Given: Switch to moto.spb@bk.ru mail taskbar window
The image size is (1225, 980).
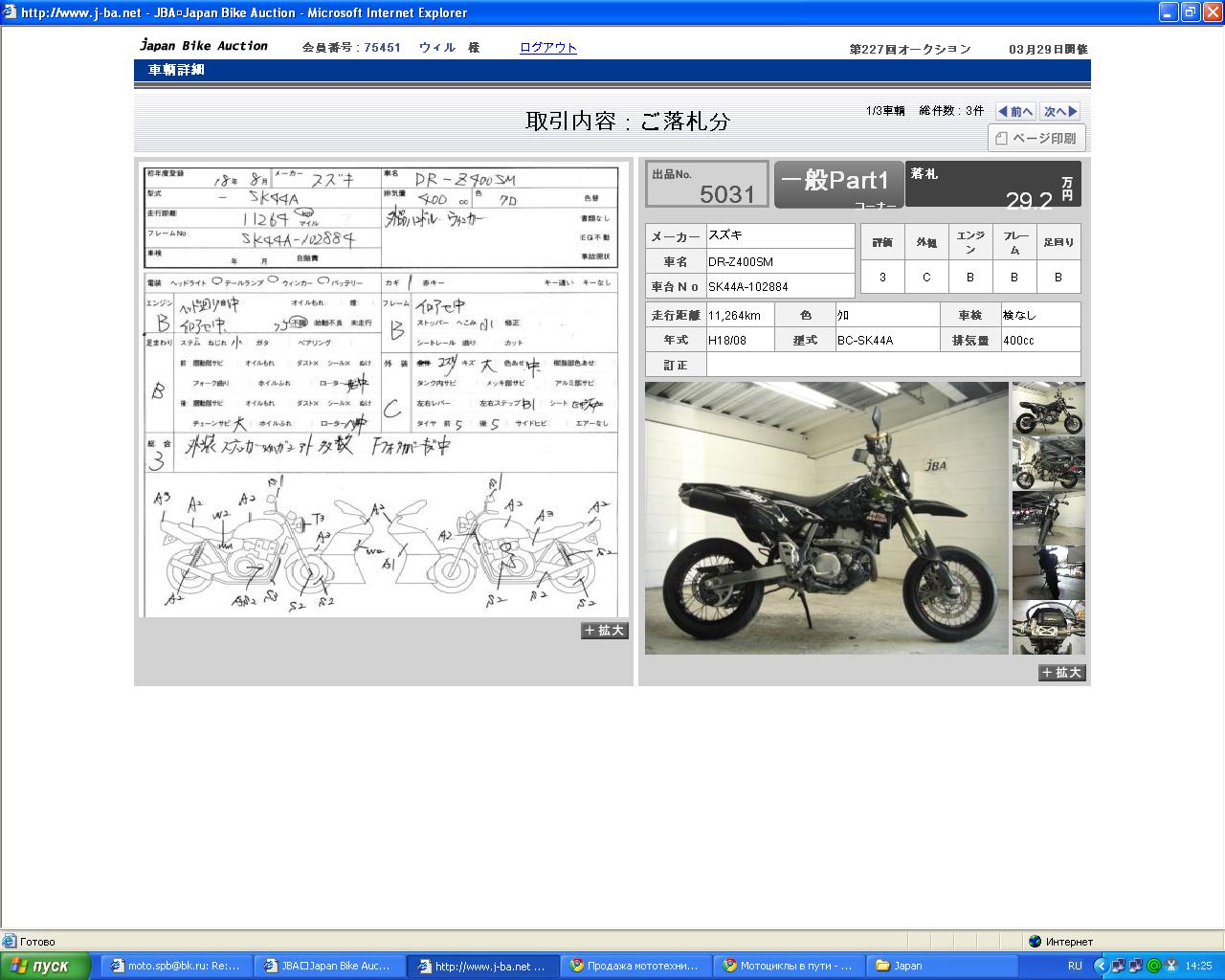Looking at the screenshot, I should pos(176,966).
